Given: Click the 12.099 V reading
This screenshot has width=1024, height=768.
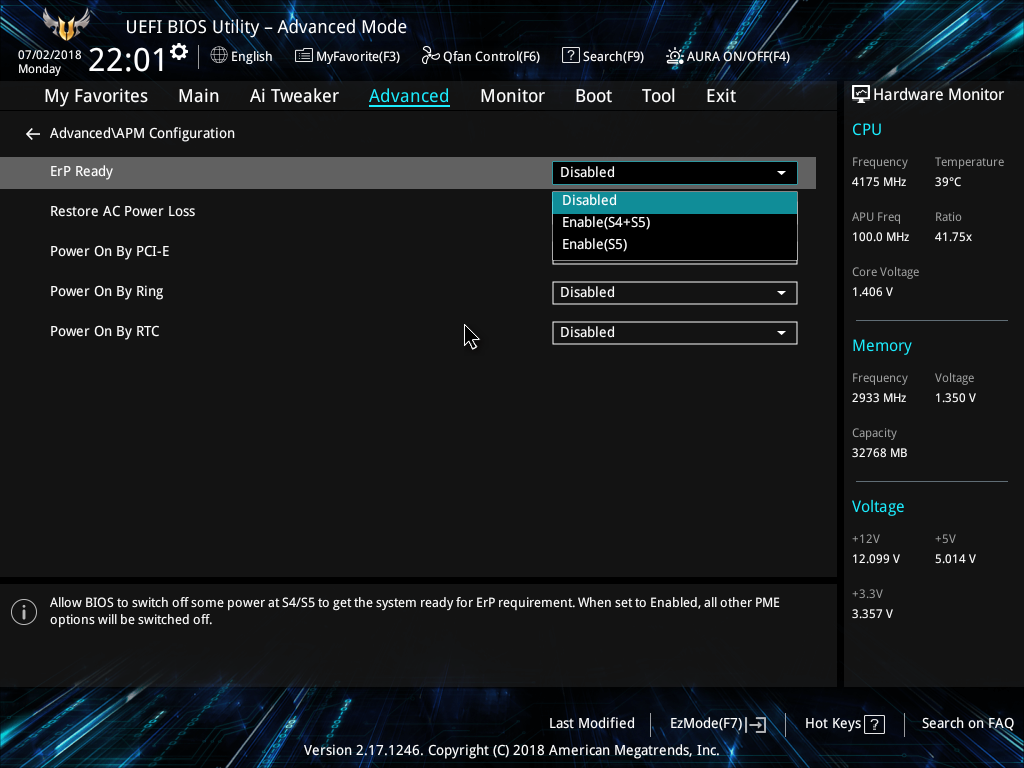Looking at the screenshot, I should point(876,559).
